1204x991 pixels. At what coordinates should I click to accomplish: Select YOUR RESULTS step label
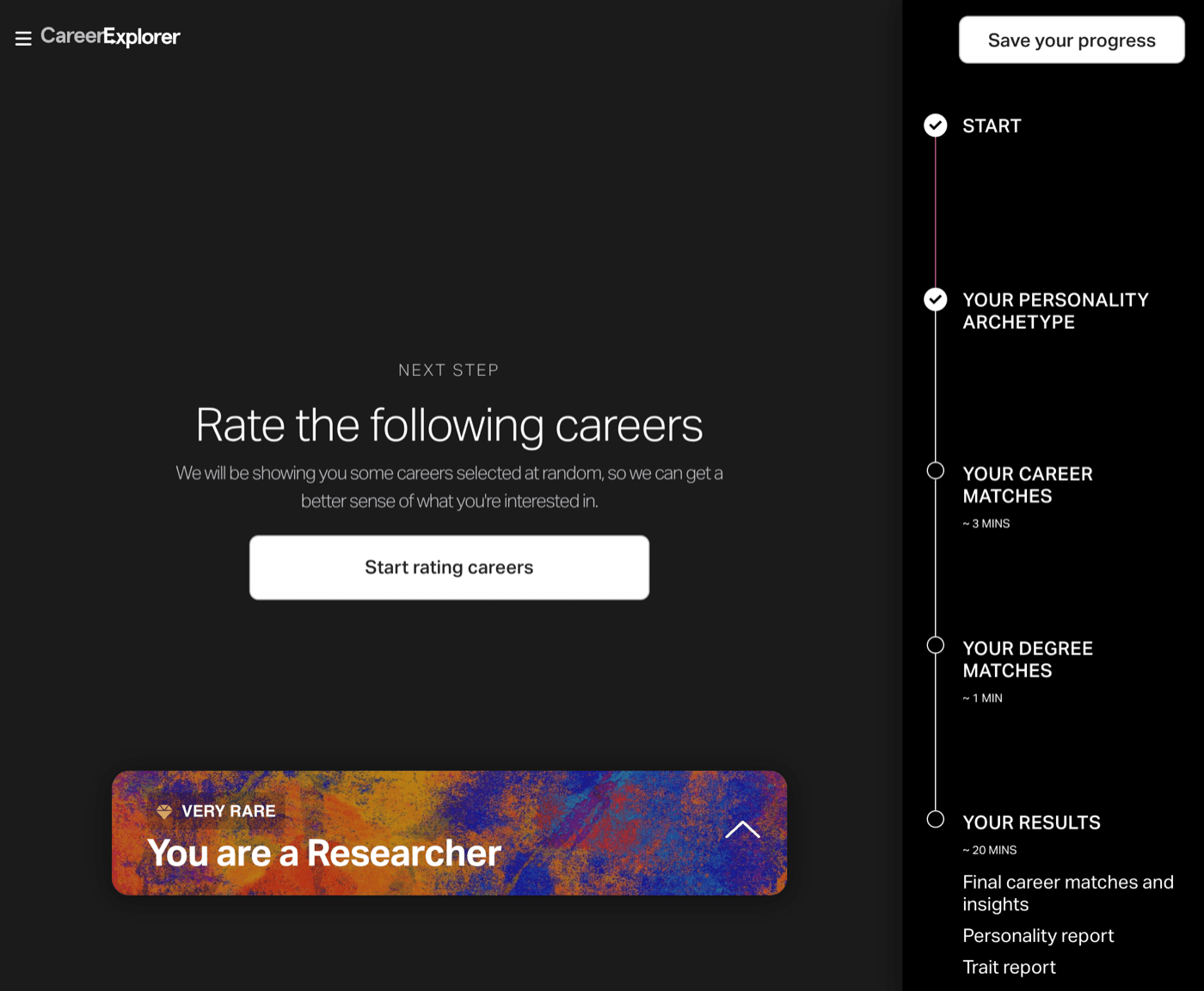coord(1031,822)
